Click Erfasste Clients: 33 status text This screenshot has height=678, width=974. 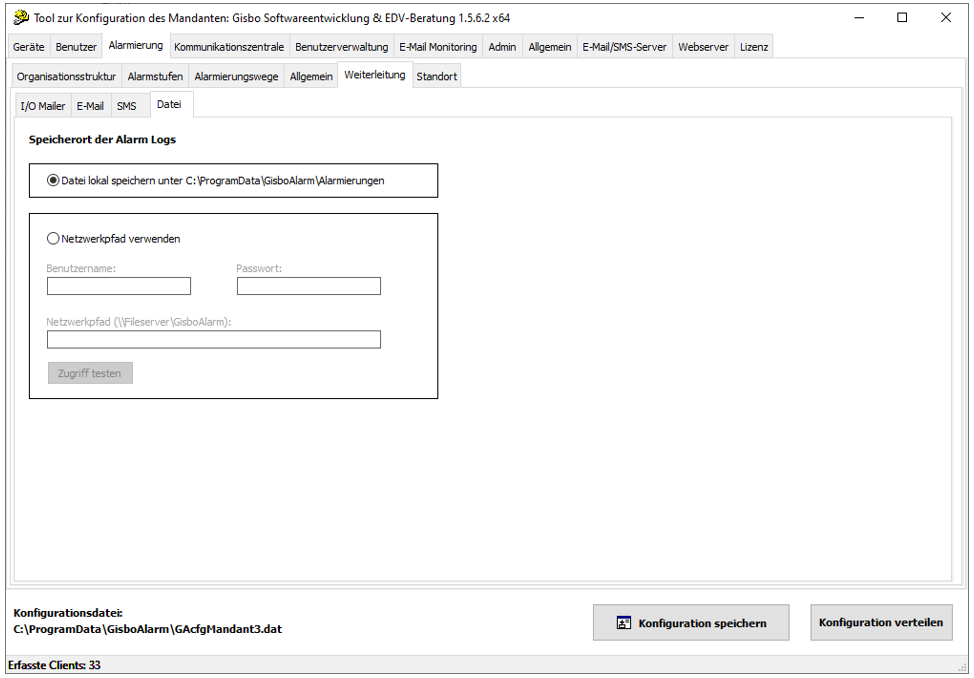(x=54, y=665)
